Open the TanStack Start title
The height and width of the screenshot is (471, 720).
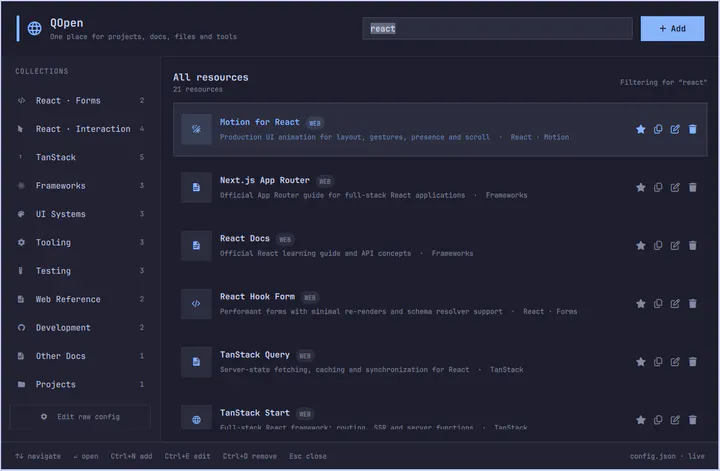[255, 413]
